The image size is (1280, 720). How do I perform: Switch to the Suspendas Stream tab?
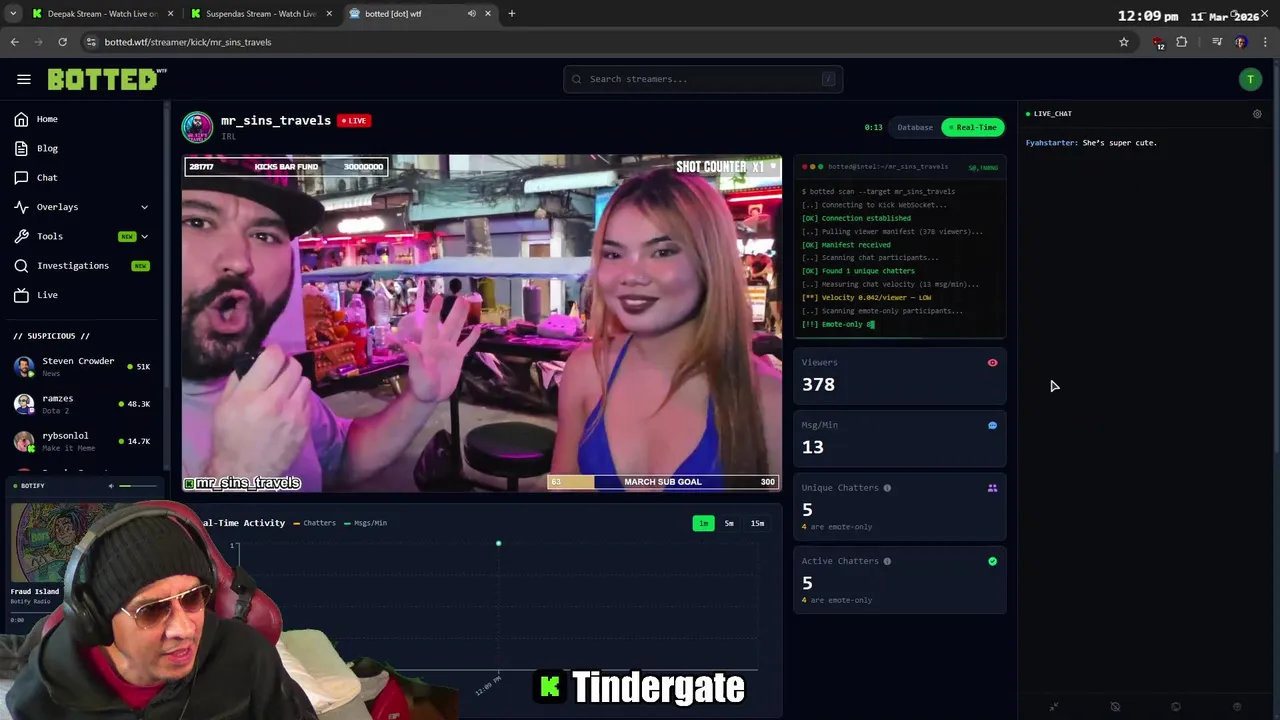click(x=261, y=14)
